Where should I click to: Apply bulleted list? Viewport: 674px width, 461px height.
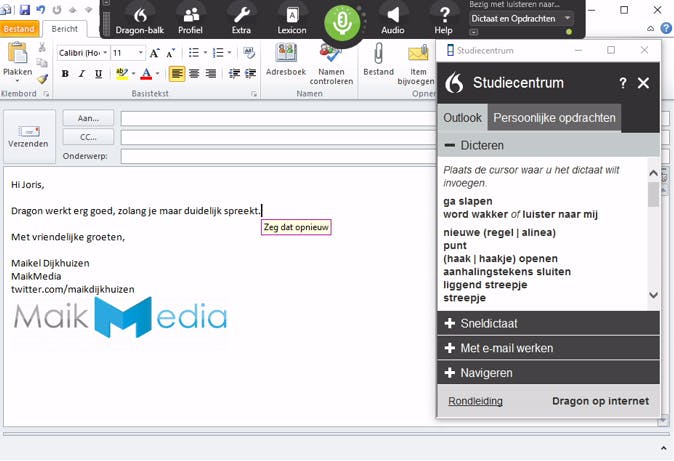click(x=194, y=53)
